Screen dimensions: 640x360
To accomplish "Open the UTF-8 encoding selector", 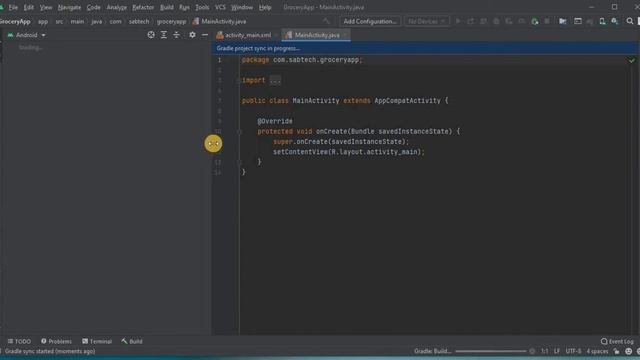I will [x=573, y=351].
